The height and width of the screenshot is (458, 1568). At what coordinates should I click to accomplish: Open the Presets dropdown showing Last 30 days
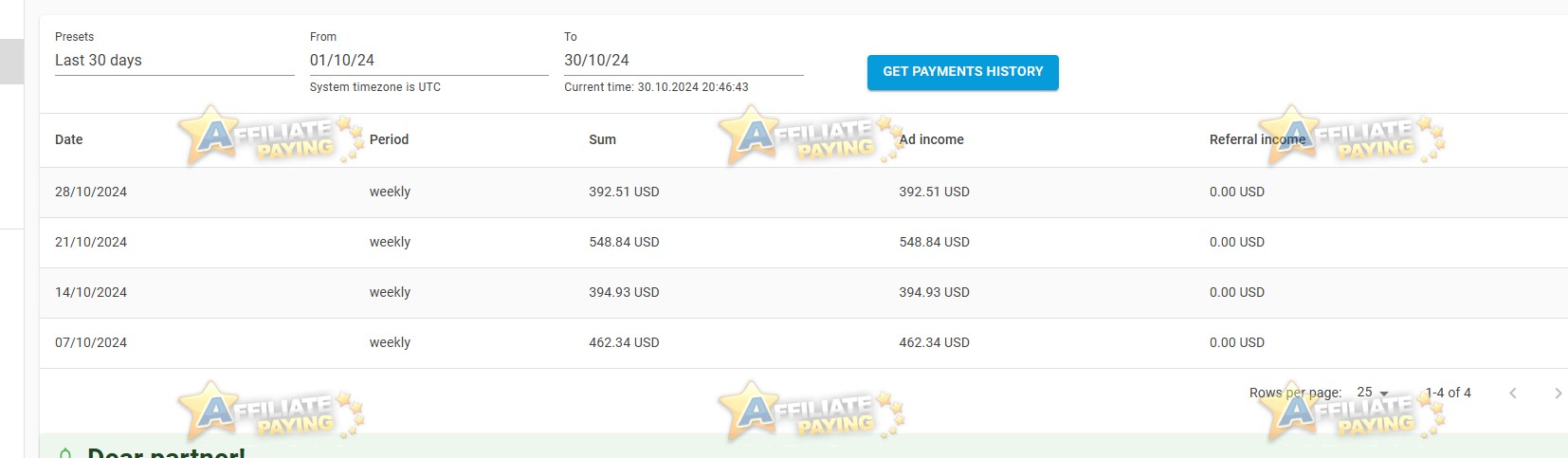tap(174, 61)
